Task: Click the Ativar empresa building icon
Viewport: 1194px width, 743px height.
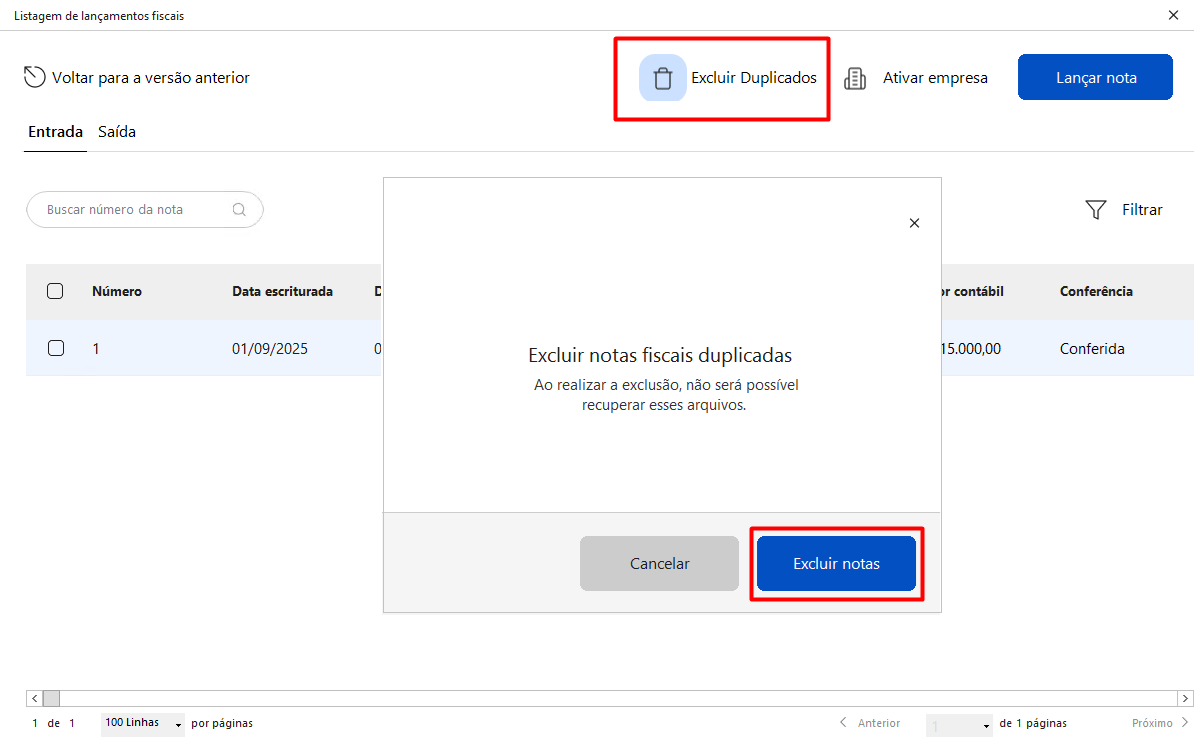Action: tap(855, 78)
